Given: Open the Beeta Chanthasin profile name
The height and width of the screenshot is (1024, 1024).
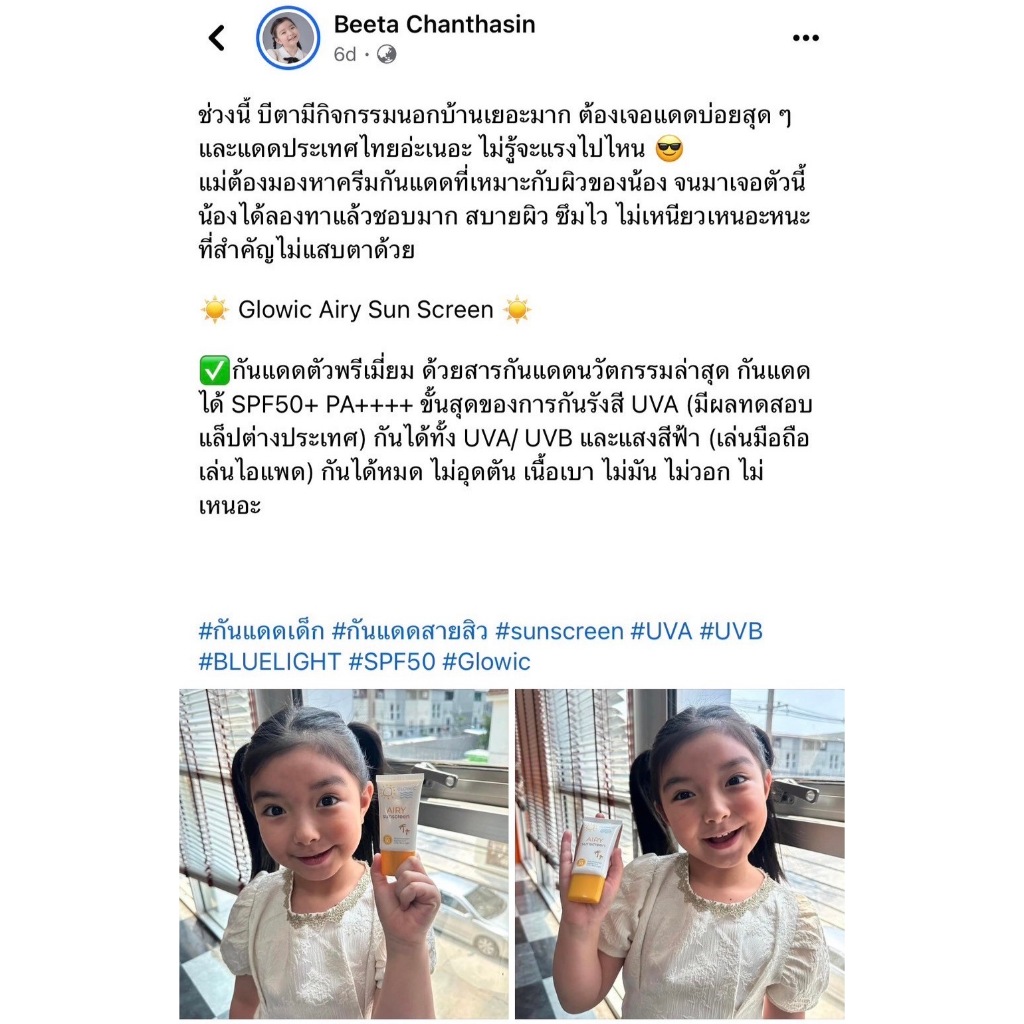Looking at the screenshot, I should click(x=434, y=25).
